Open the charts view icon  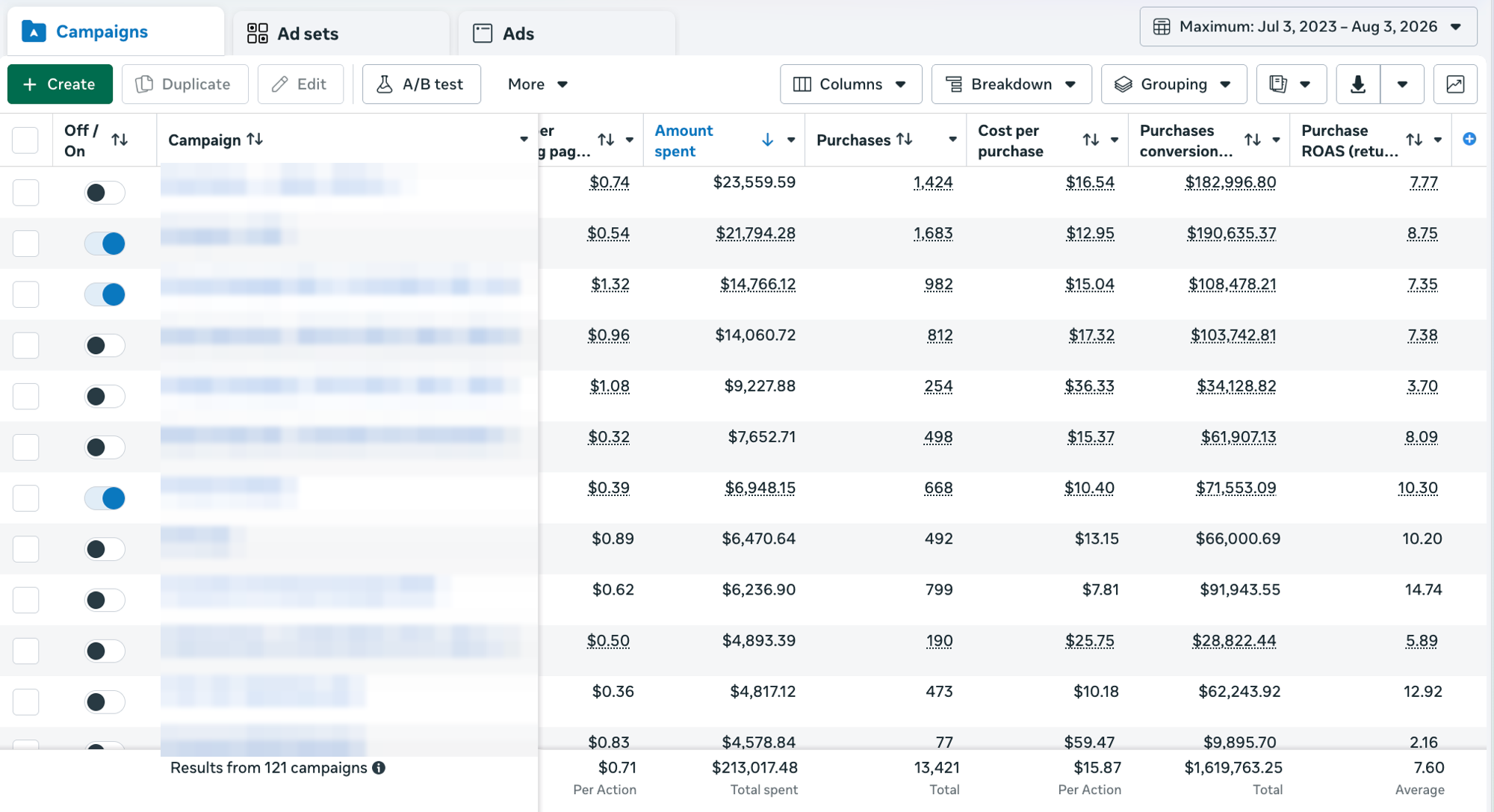pyautogui.click(x=1455, y=84)
